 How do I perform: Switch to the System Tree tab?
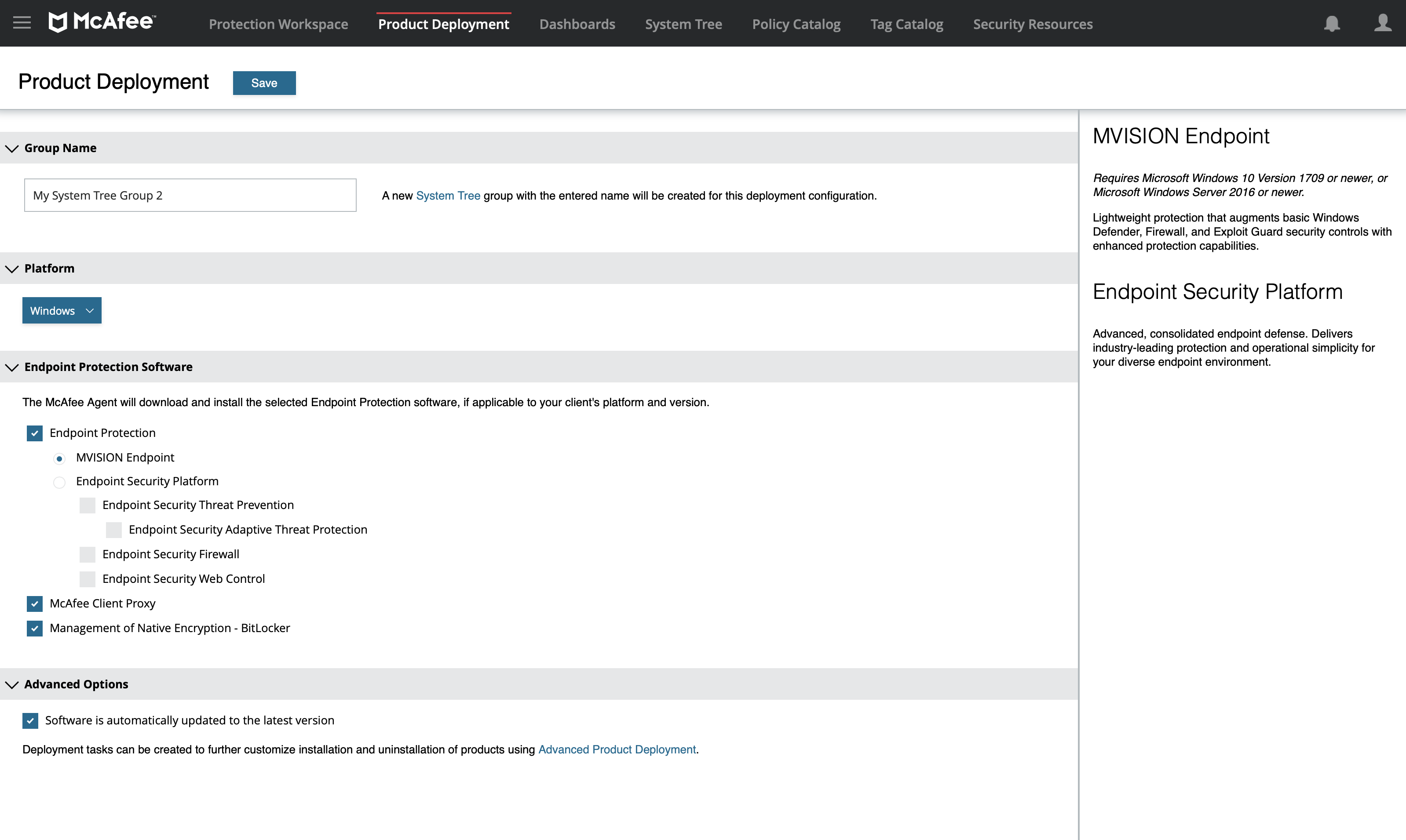tap(683, 24)
